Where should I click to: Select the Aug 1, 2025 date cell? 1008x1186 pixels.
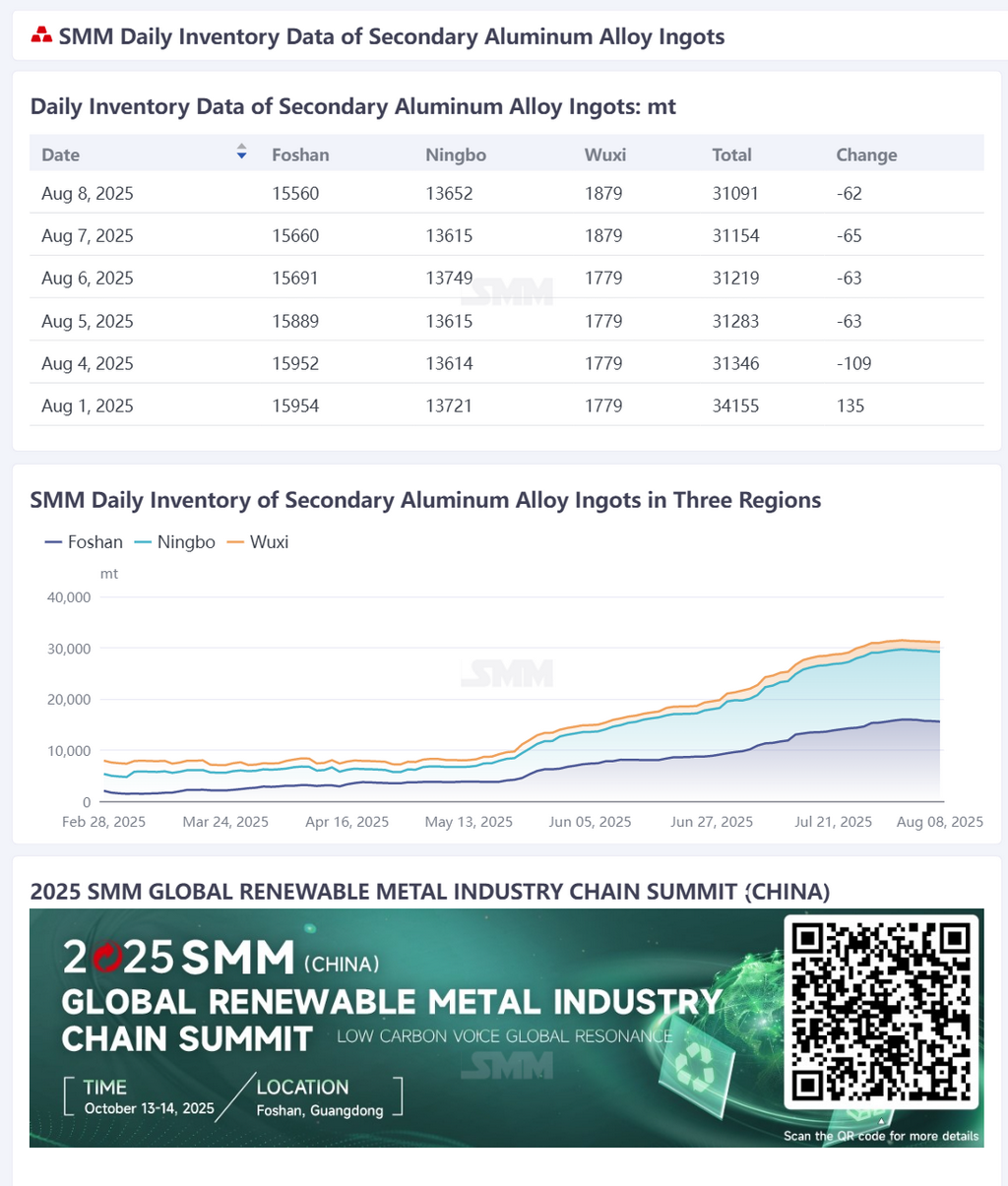pyautogui.click(x=88, y=406)
